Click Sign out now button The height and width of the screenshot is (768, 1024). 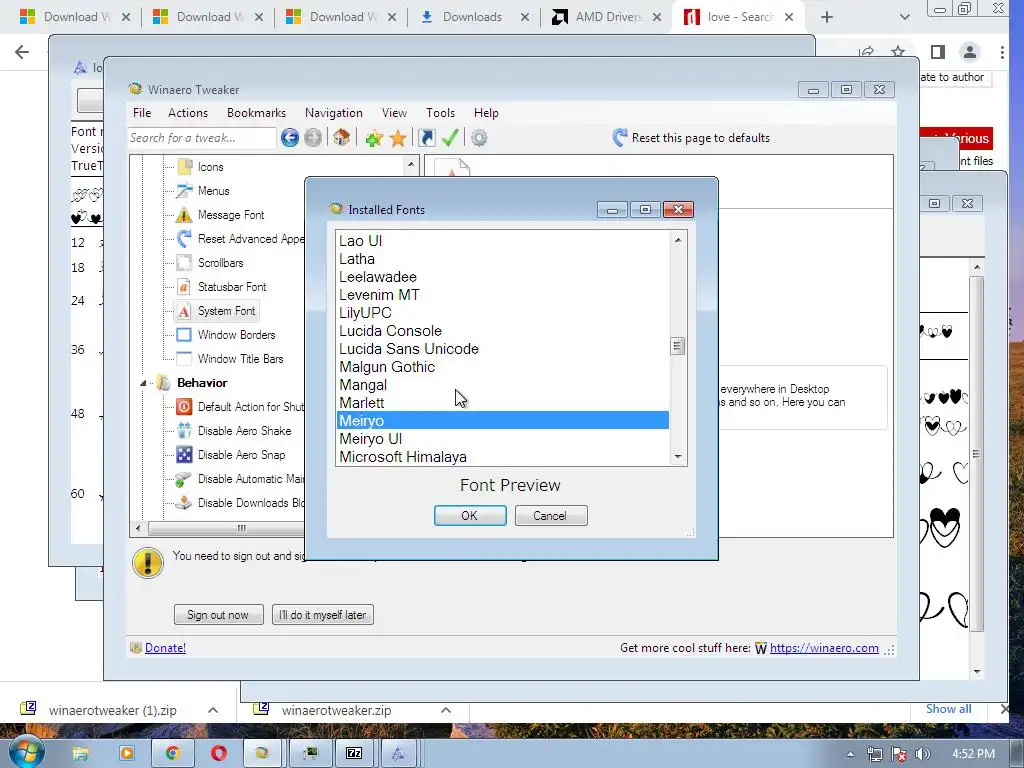pos(218,615)
